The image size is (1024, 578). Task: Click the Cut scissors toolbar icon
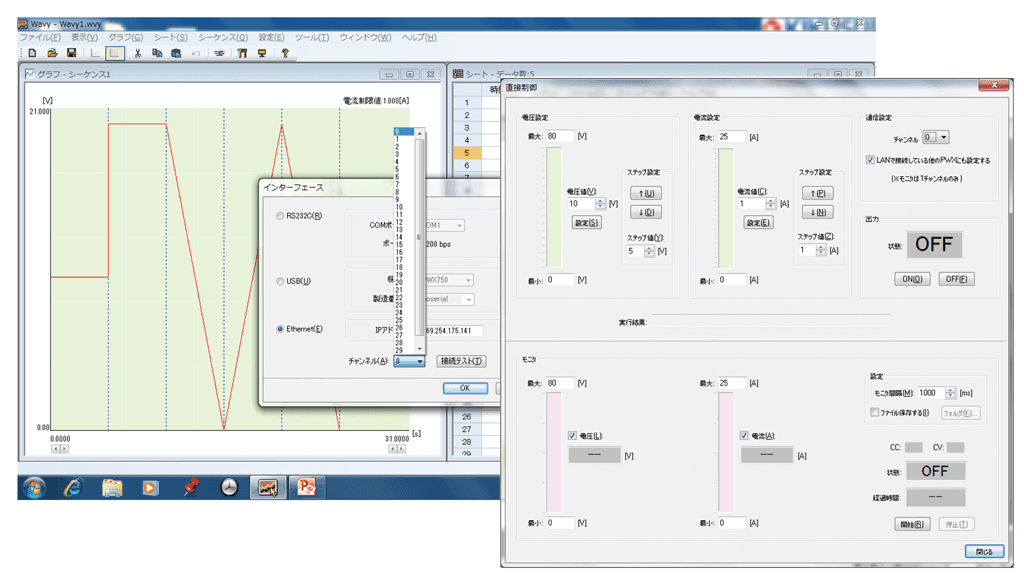coord(138,53)
